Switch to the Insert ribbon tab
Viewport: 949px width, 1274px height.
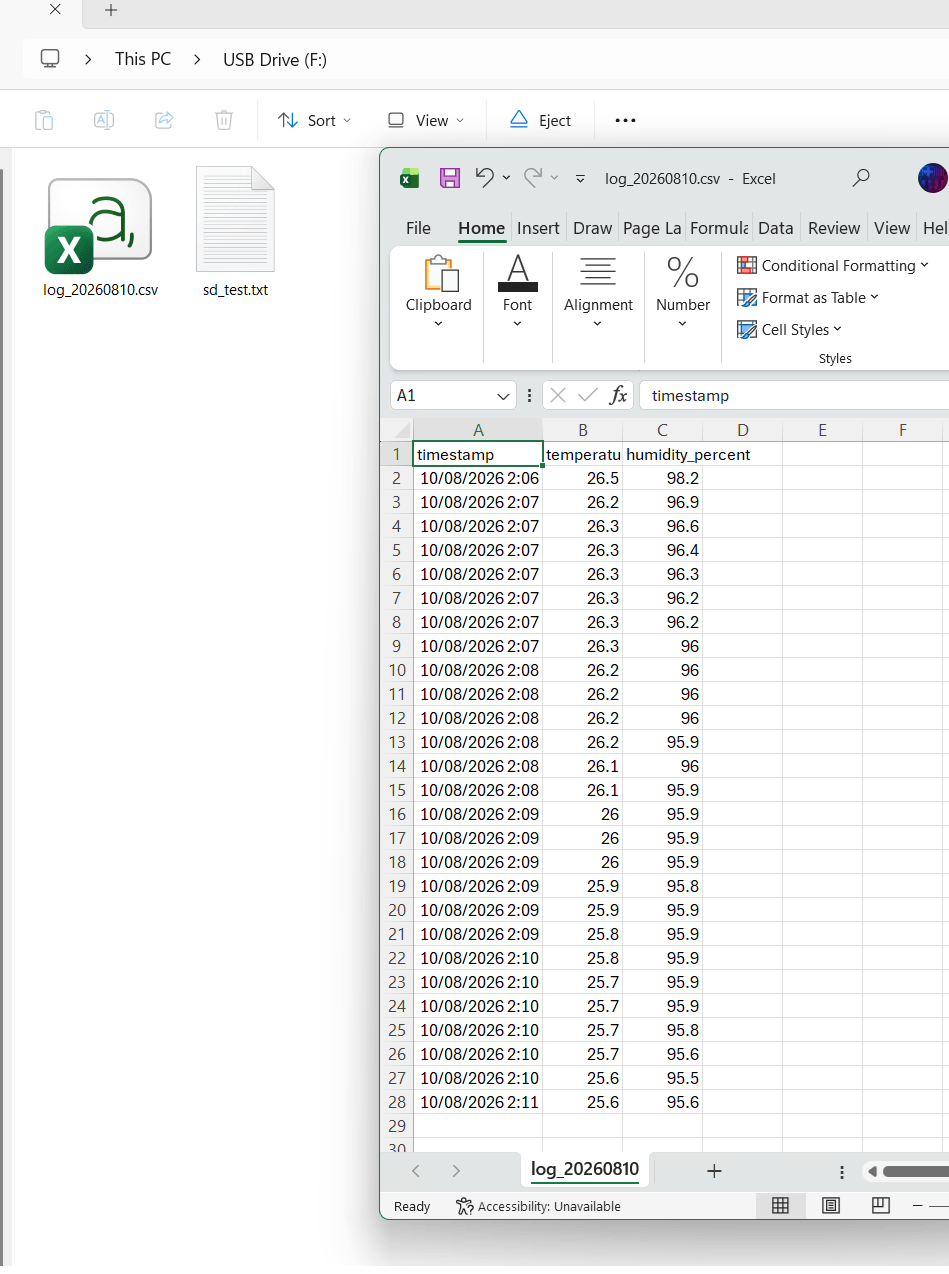[538, 228]
